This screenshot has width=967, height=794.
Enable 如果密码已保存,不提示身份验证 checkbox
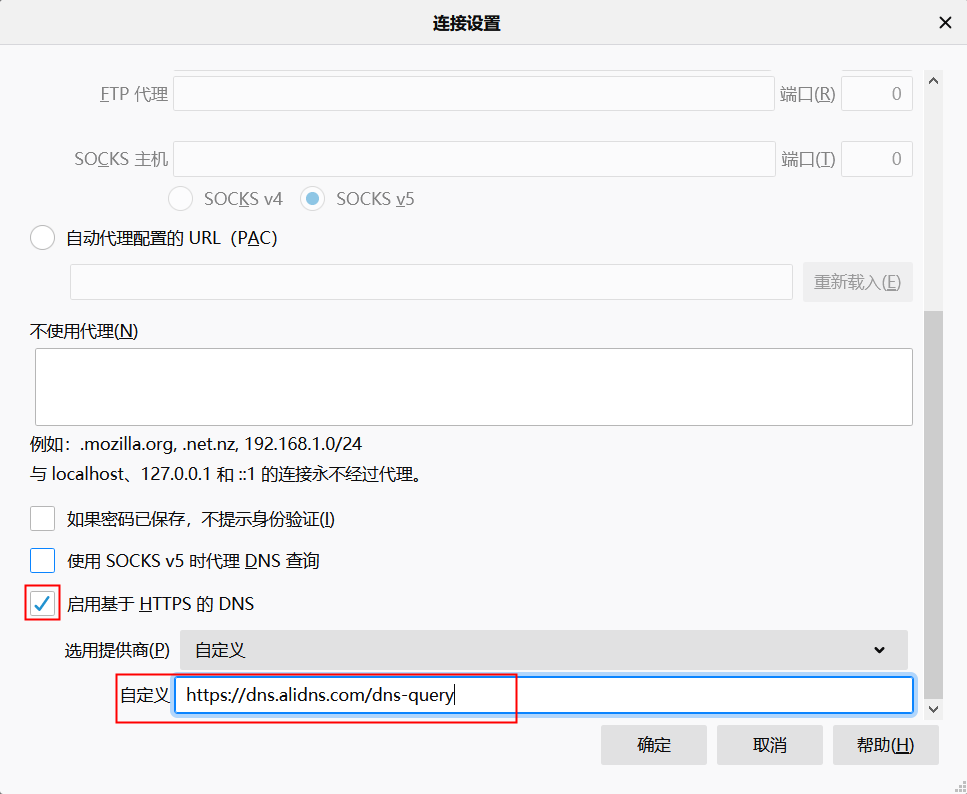click(x=43, y=519)
